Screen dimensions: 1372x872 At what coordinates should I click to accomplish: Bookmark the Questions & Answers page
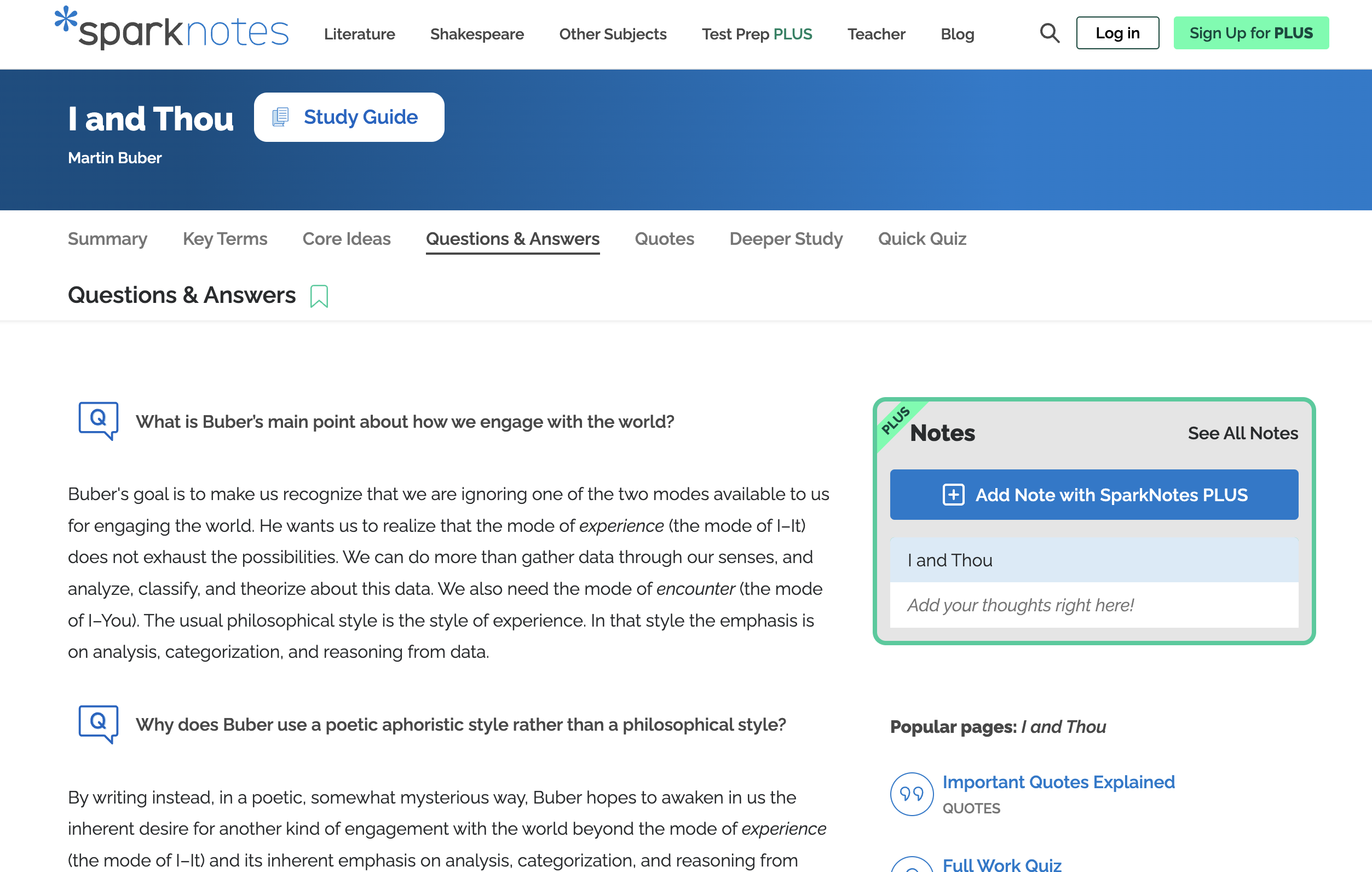click(319, 296)
